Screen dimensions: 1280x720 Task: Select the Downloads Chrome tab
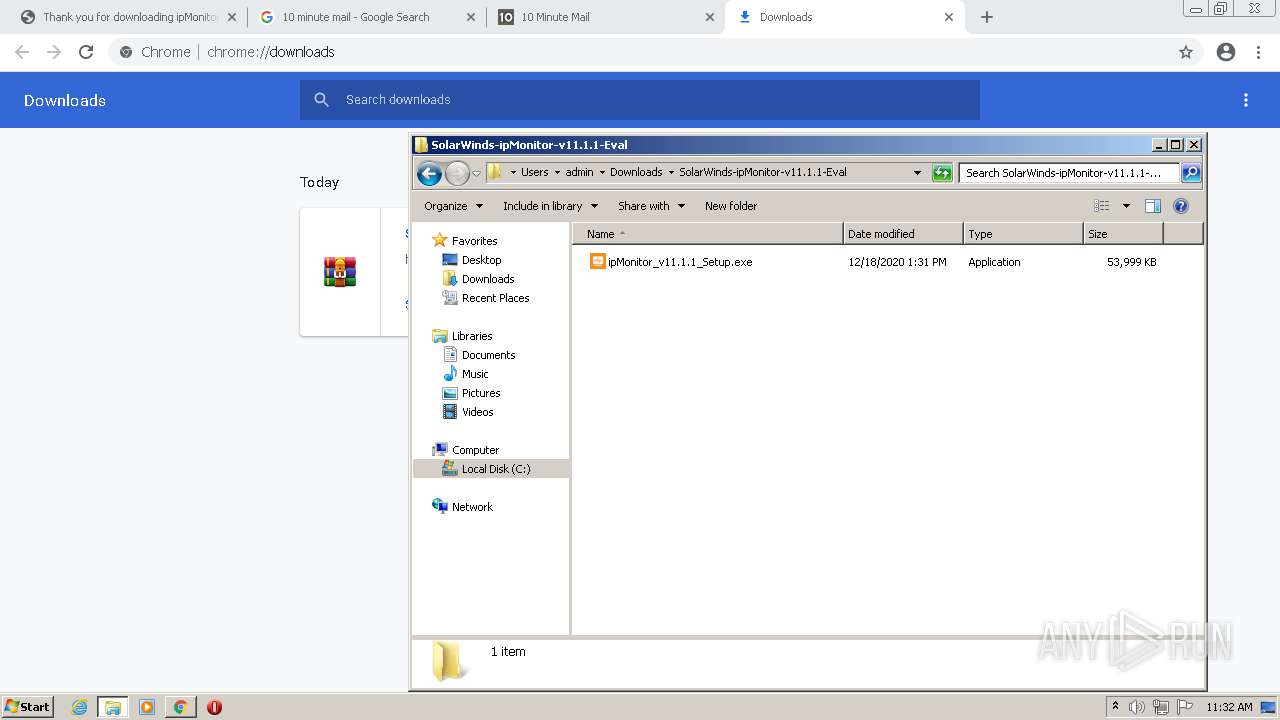coord(845,17)
